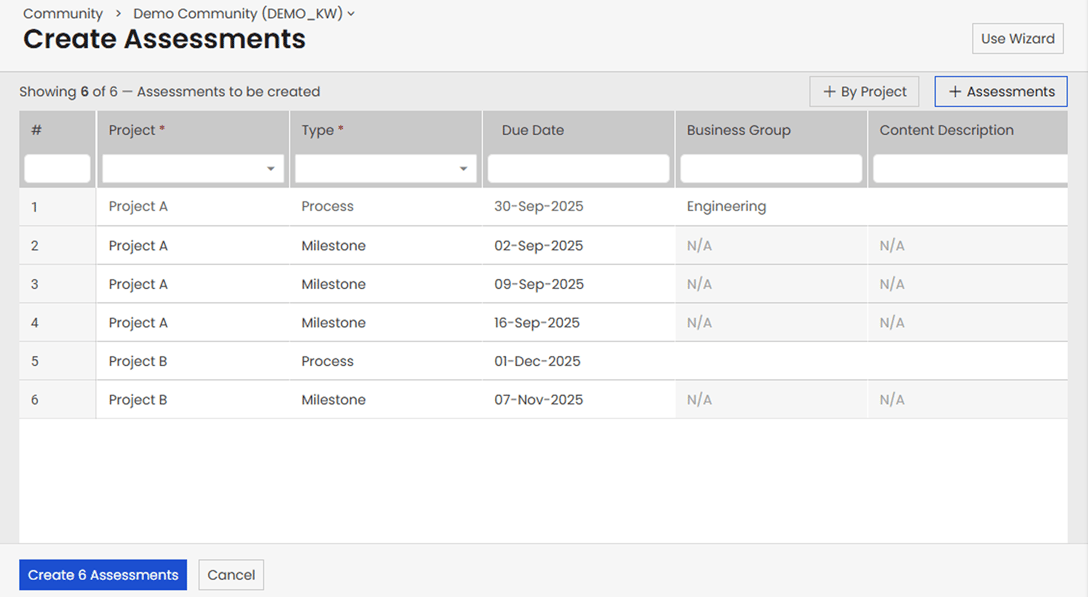
Task: Expand the Demo Community breadcrumb chevron
Action: [351, 14]
